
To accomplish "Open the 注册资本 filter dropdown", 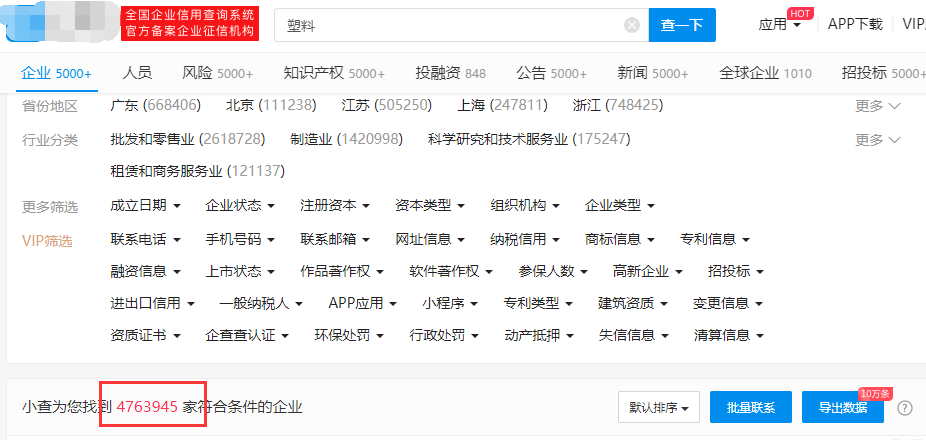I will coord(334,206).
